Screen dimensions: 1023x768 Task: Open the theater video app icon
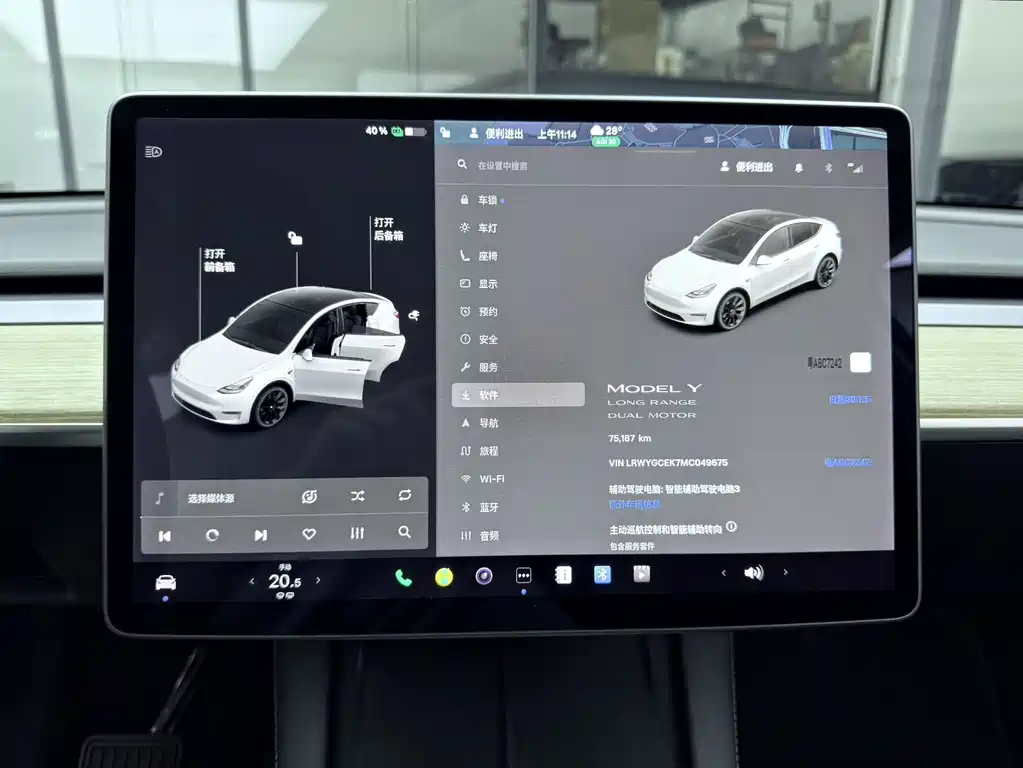641,574
